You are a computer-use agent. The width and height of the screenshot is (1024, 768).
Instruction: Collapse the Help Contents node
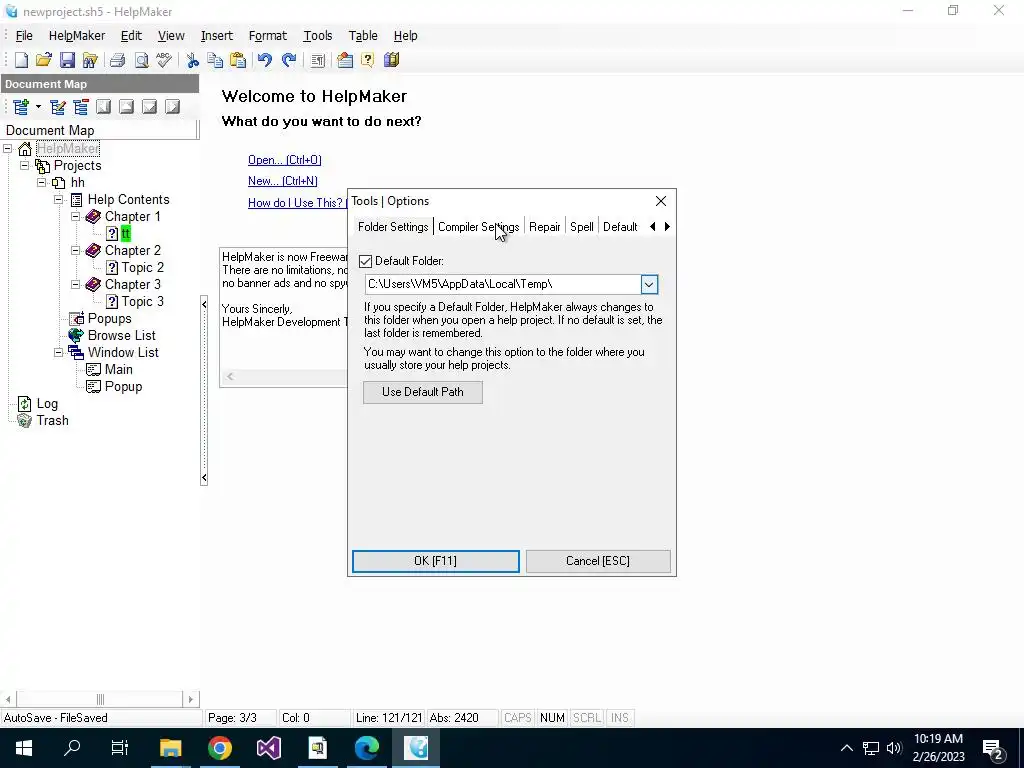59,199
